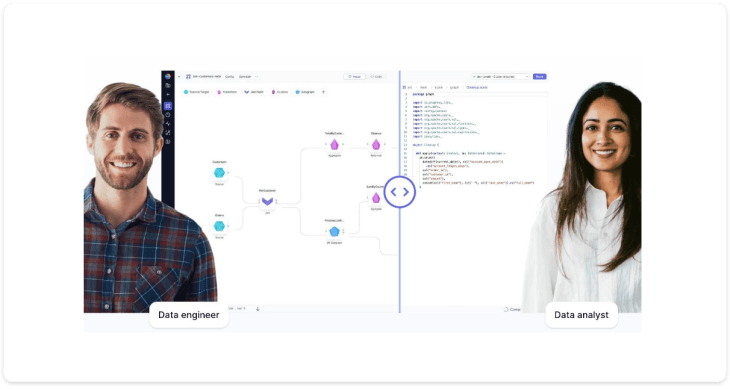Click the plus icon in dark sidebar
This screenshot has width=730, height=389.
tap(168, 94)
